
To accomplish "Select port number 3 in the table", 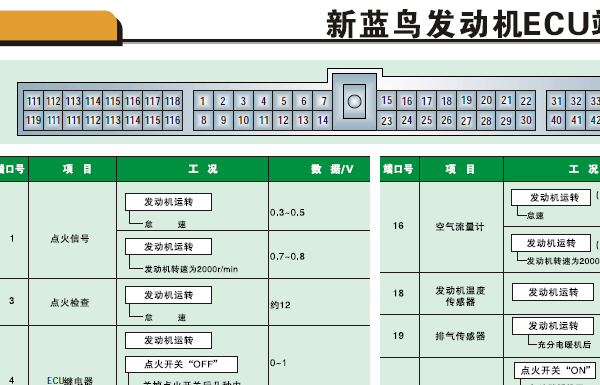I will pos(12,300).
